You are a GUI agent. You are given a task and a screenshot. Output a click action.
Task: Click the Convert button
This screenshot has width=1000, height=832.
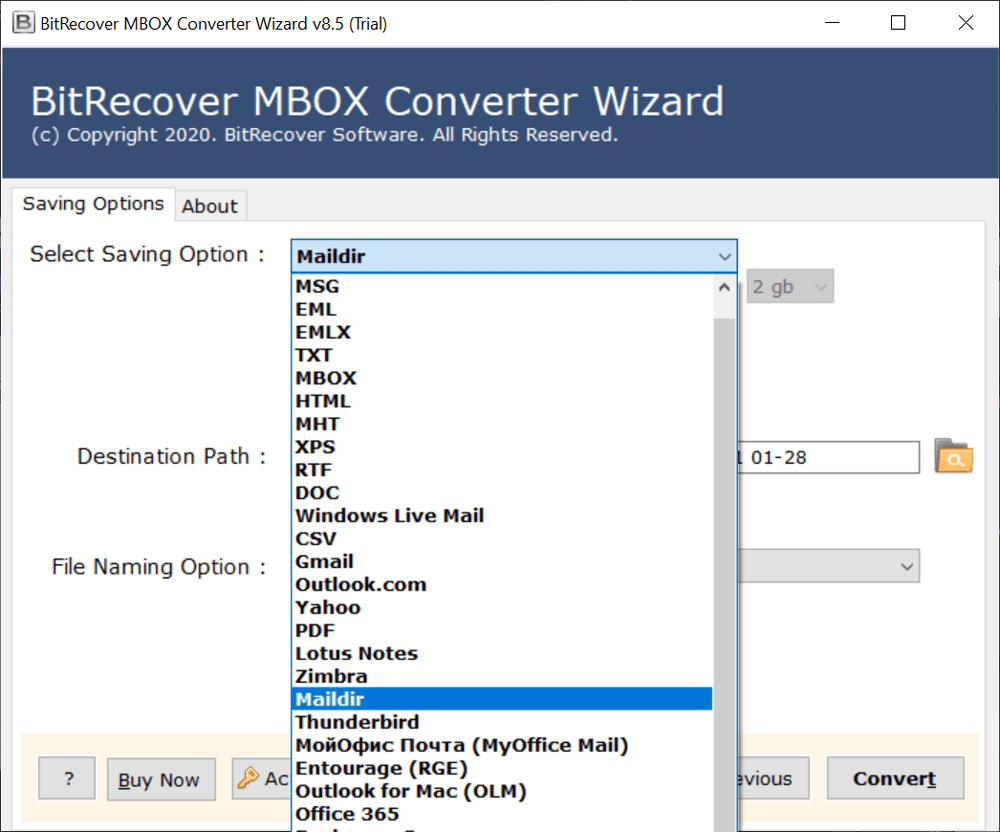[895, 778]
